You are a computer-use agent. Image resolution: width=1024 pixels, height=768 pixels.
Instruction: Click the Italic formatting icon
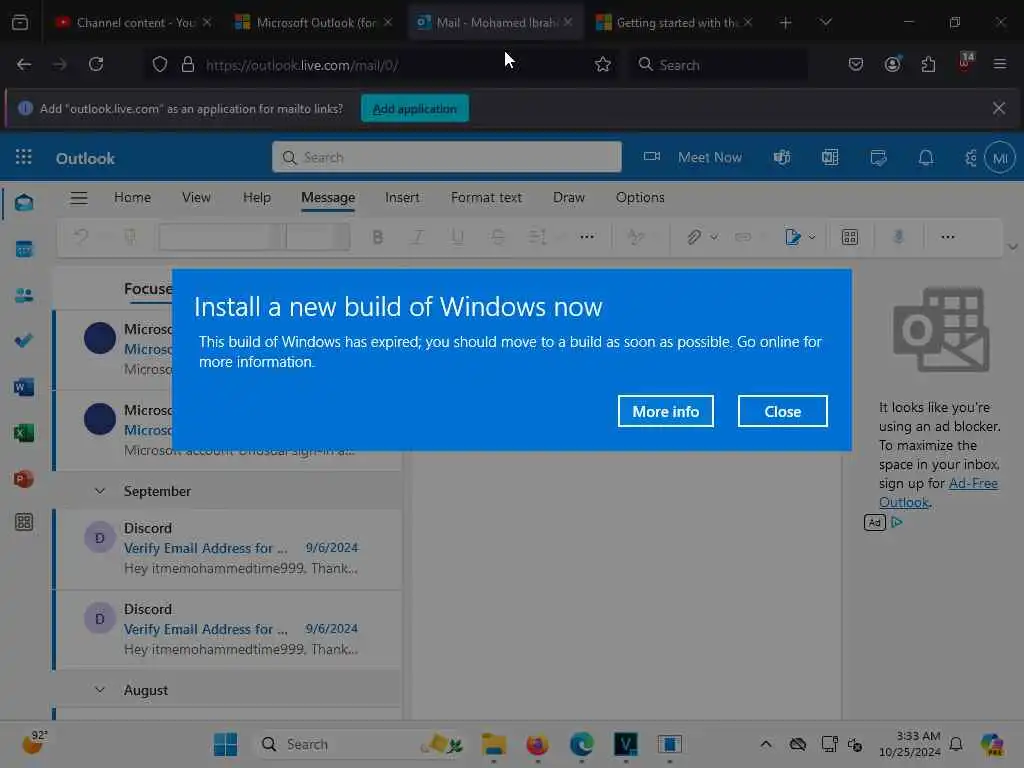pos(417,237)
